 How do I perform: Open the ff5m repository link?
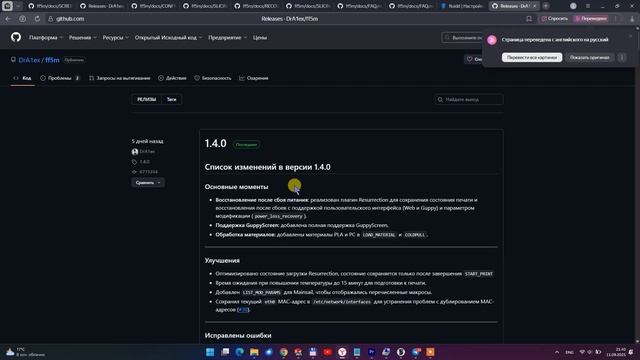point(52,60)
